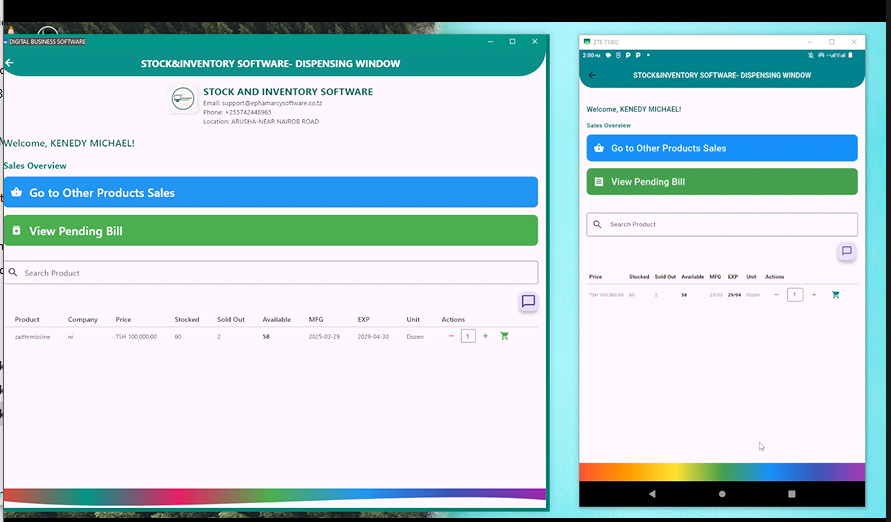Tap Android recent apps square button
Viewport: 891px width, 522px height.
[791, 494]
